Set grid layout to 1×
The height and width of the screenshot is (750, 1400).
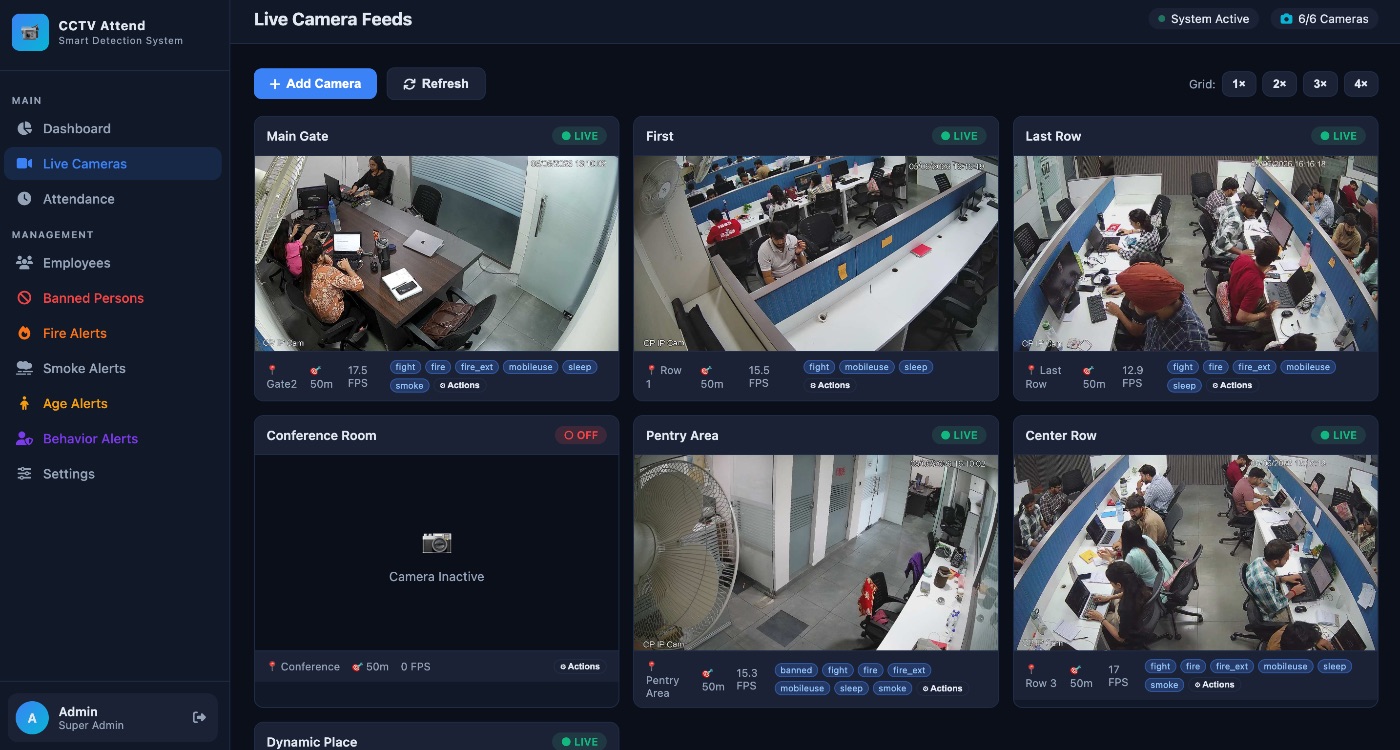point(1239,84)
